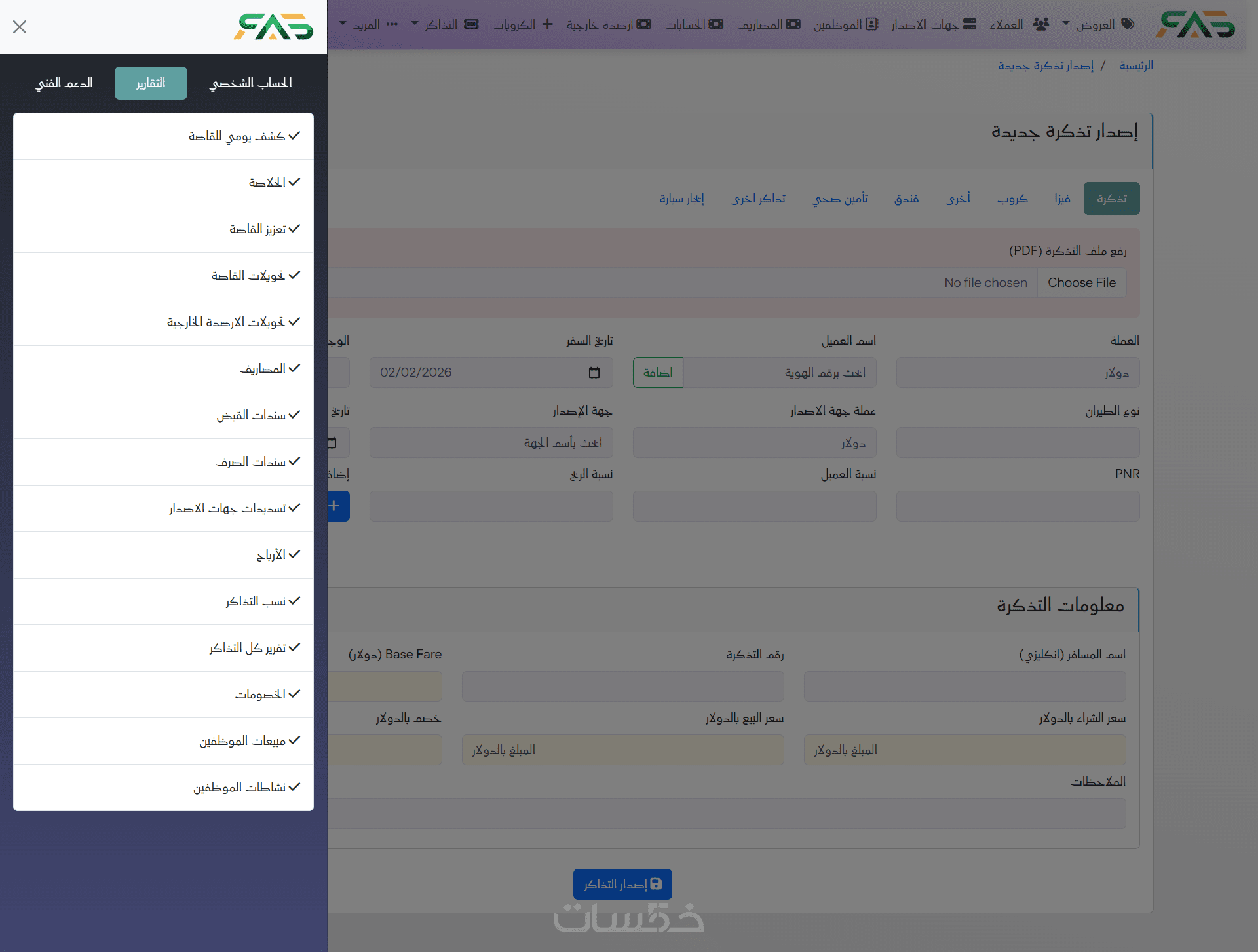Viewport: 1258px width, 952px height.
Task: Switch to الحساب الشخصي tab
Action: coord(251,83)
